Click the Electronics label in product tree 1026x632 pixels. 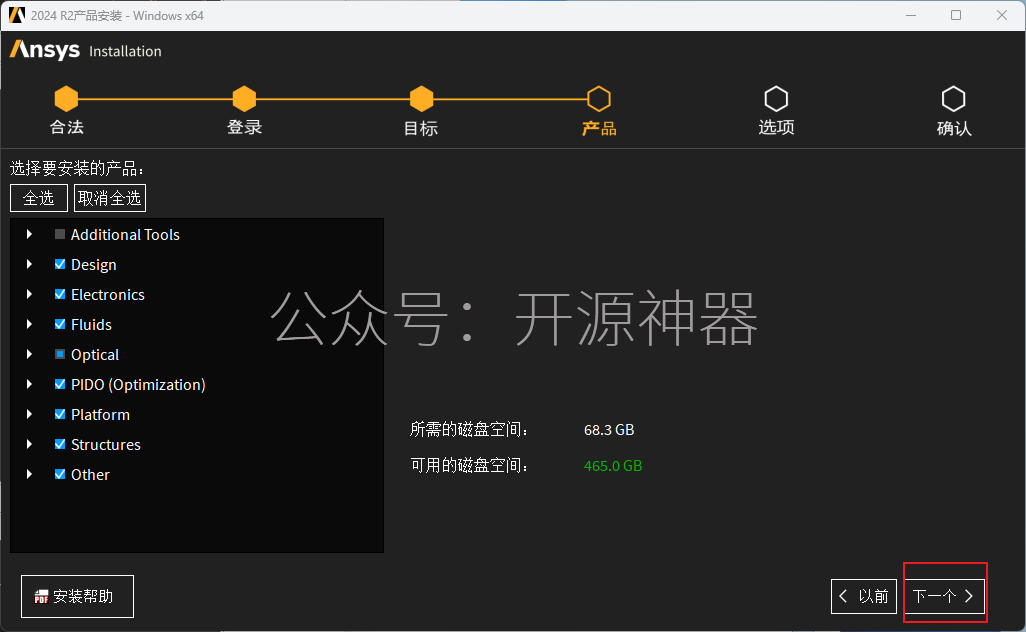click(x=108, y=295)
